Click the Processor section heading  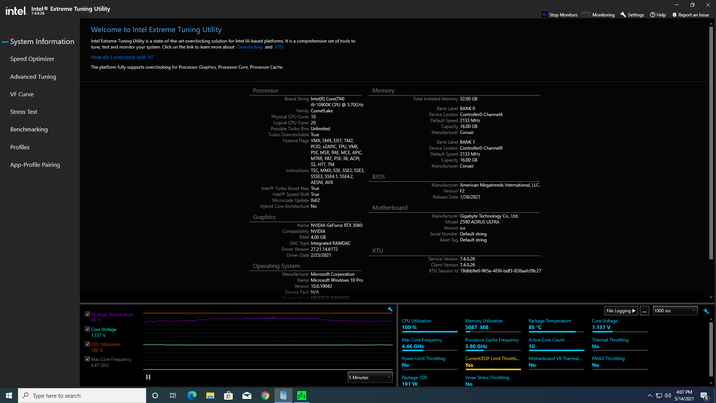click(265, 91)
